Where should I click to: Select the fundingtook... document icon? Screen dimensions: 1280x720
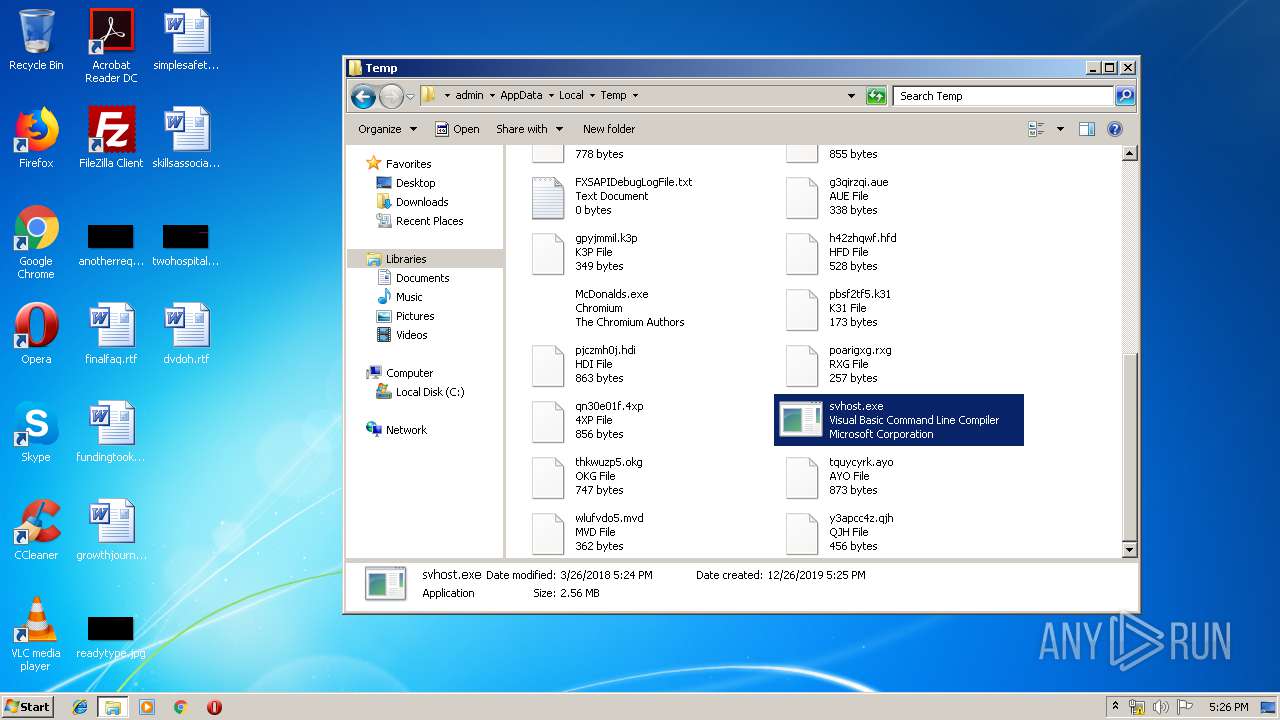(x=111, y=432)
